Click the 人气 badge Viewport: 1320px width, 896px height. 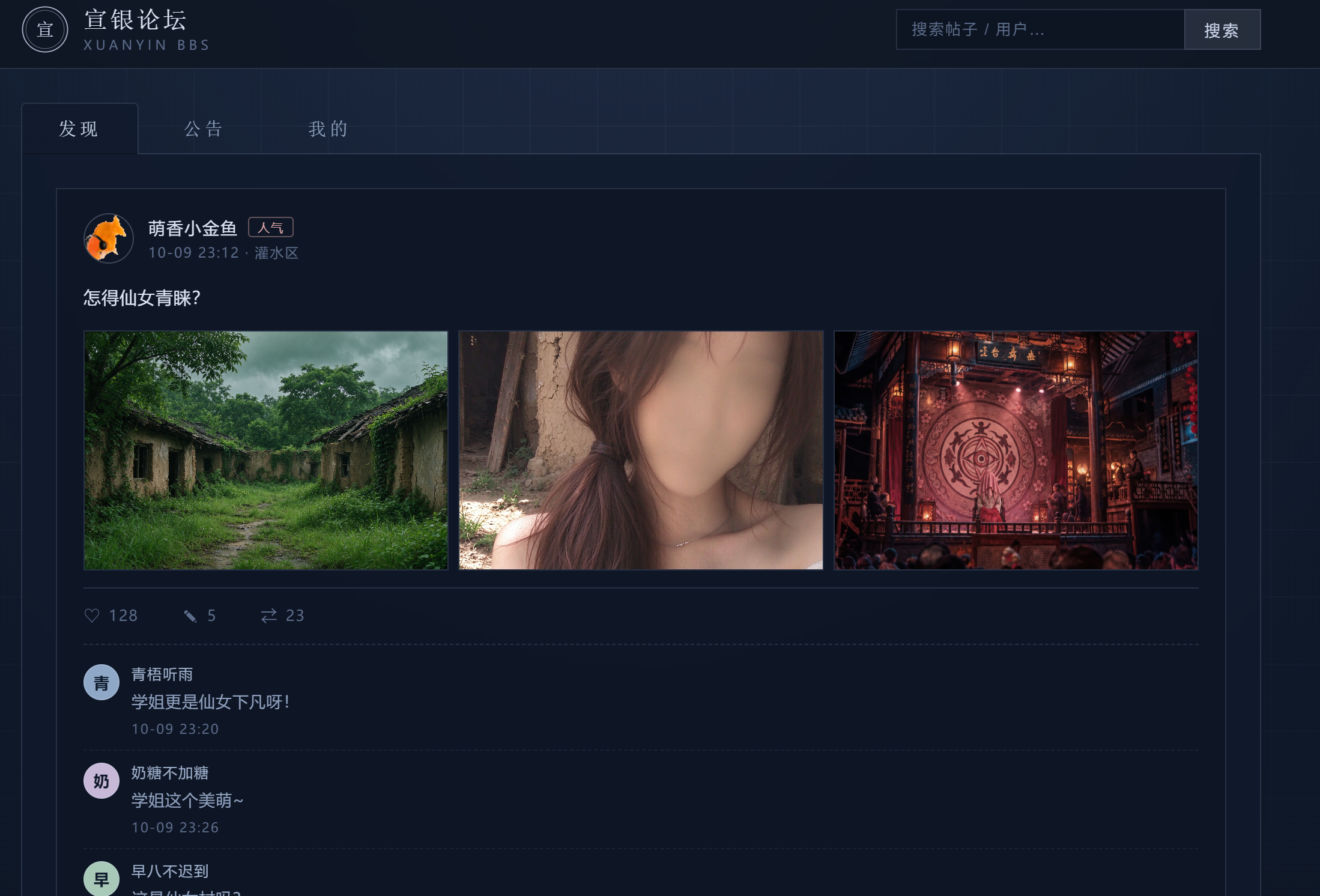coord(271,228)
